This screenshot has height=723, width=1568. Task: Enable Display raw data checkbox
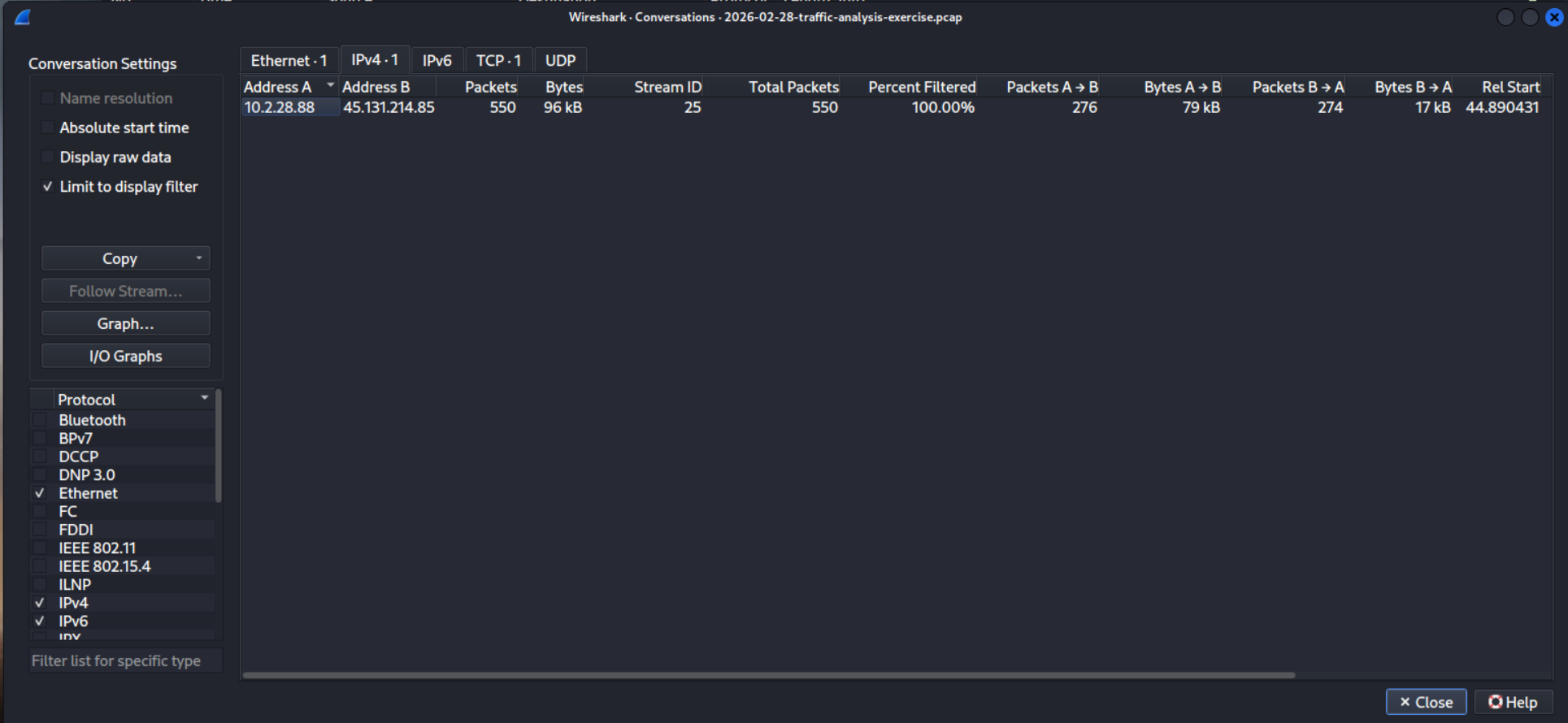click(48, 157)
